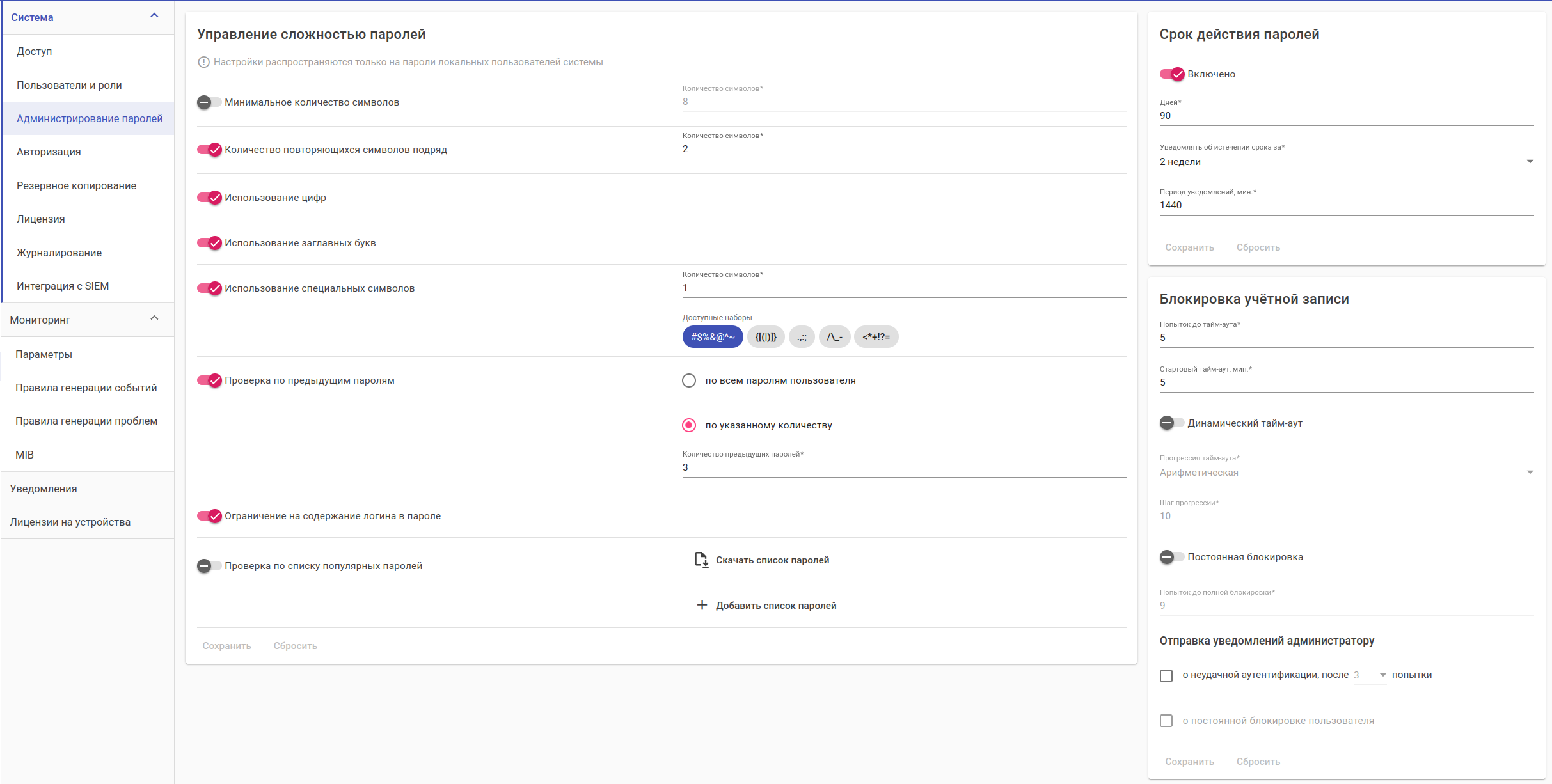Select the .,:; punctuation set chip

pos(802,337)
